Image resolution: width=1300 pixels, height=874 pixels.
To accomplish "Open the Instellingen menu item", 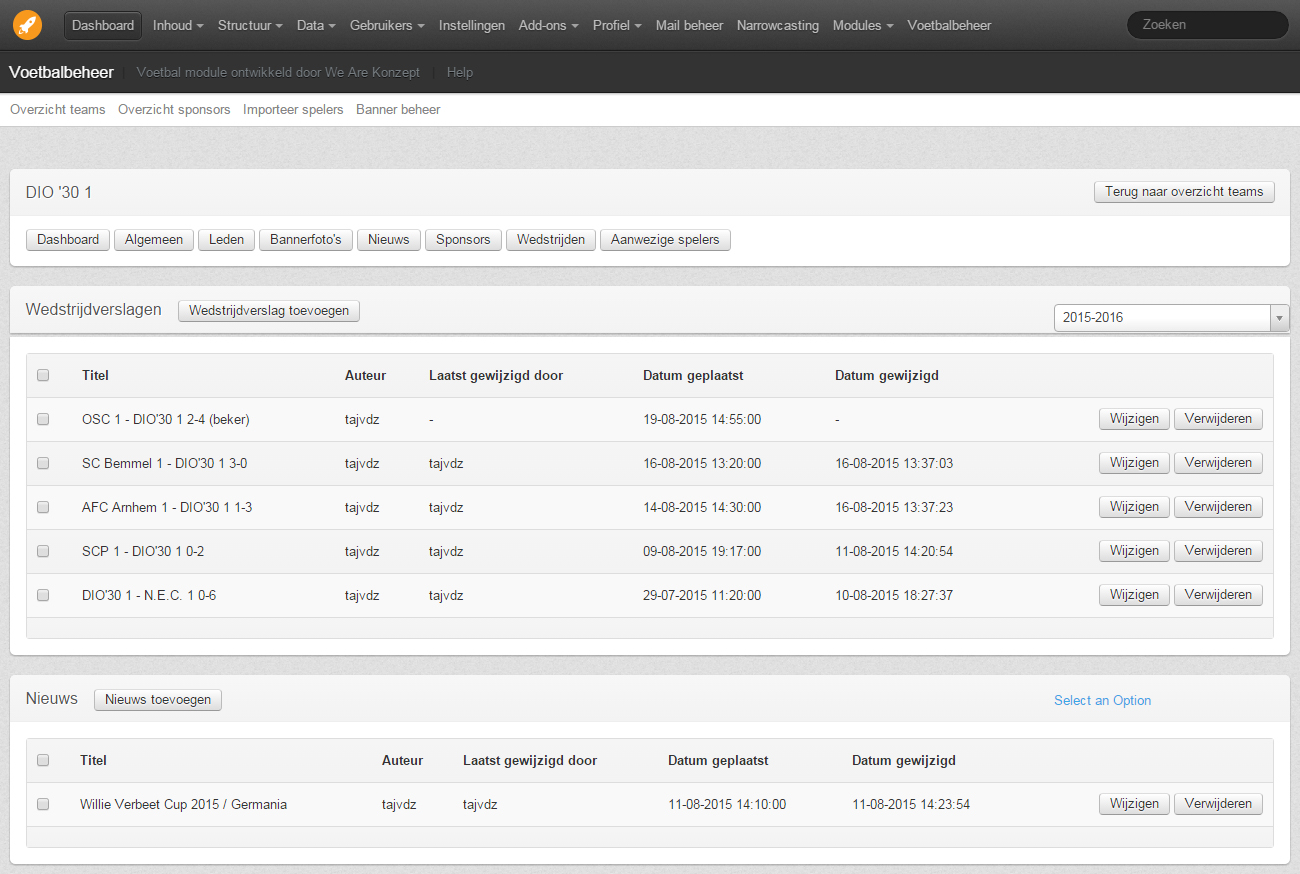I will (472, 25).
